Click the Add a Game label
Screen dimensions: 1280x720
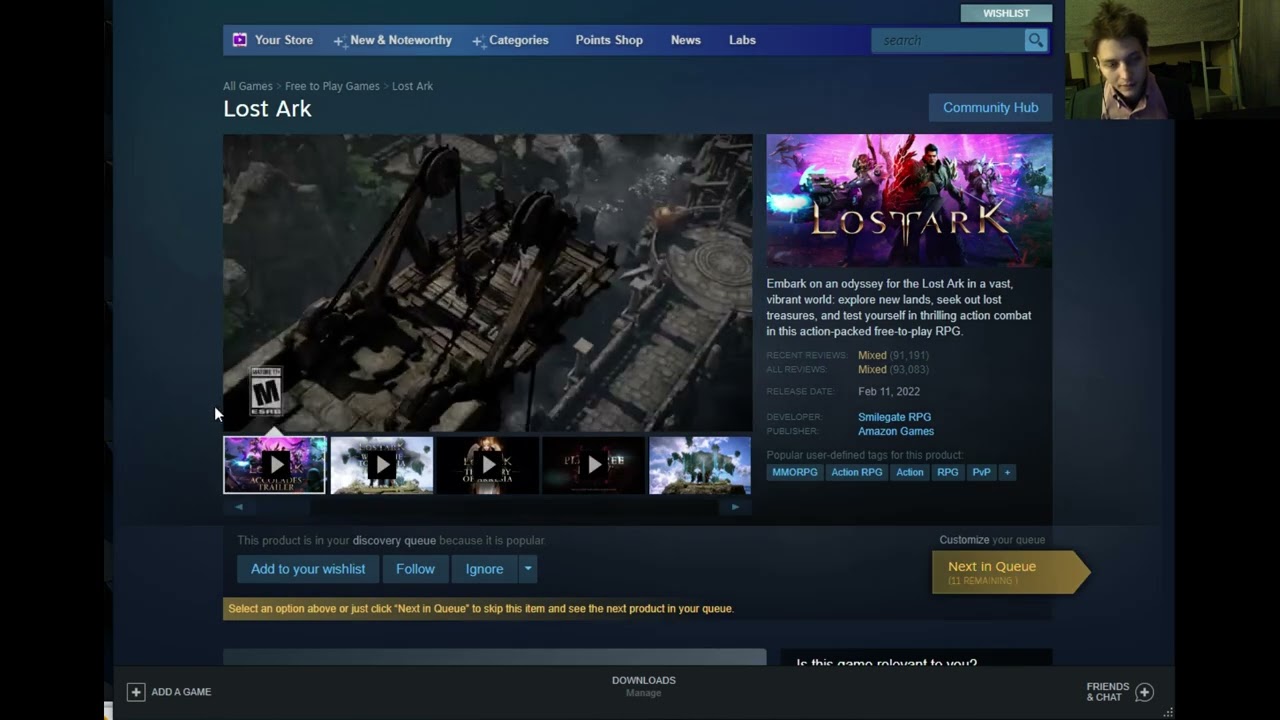(x=181, y=692)
